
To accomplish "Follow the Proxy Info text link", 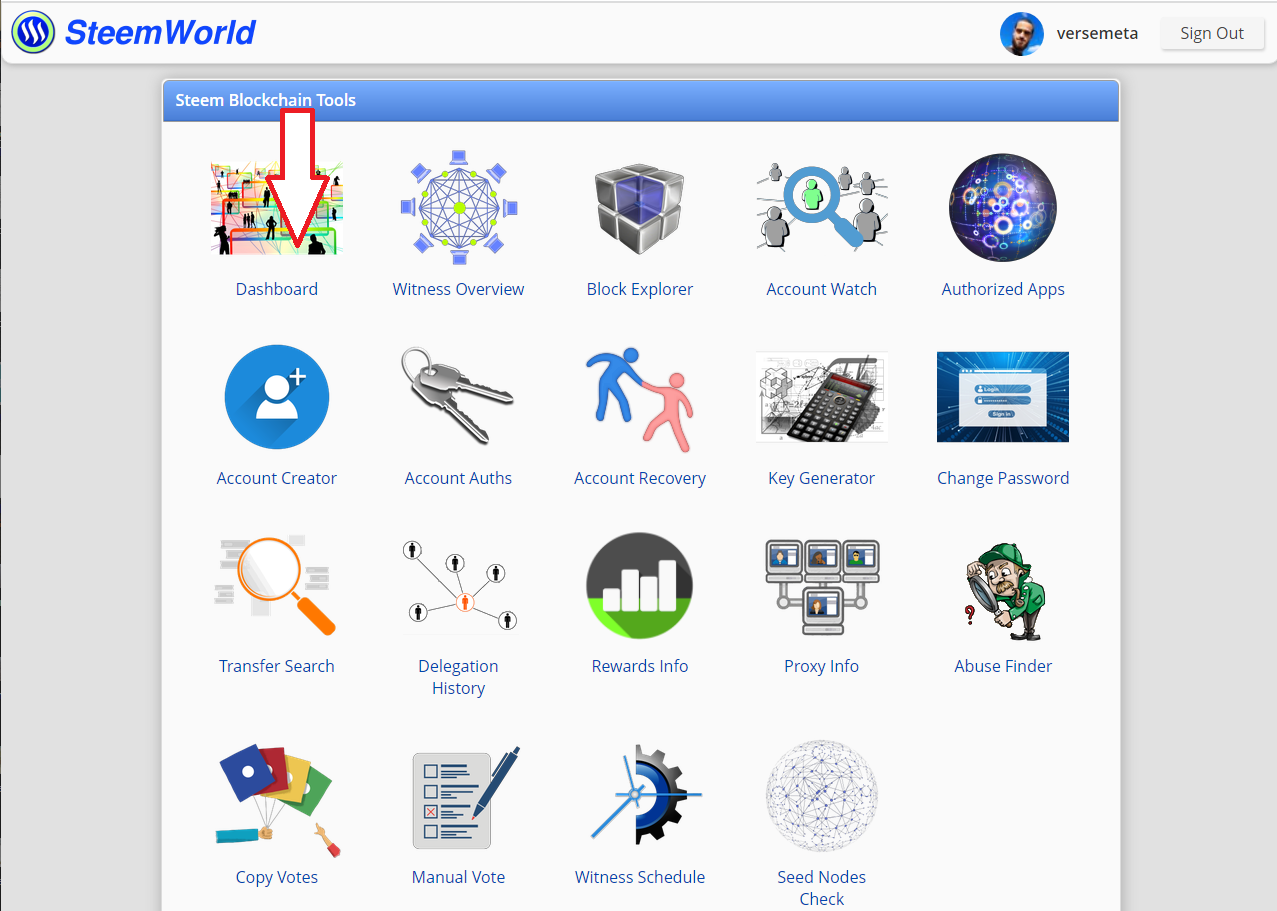I will [822, 666].
